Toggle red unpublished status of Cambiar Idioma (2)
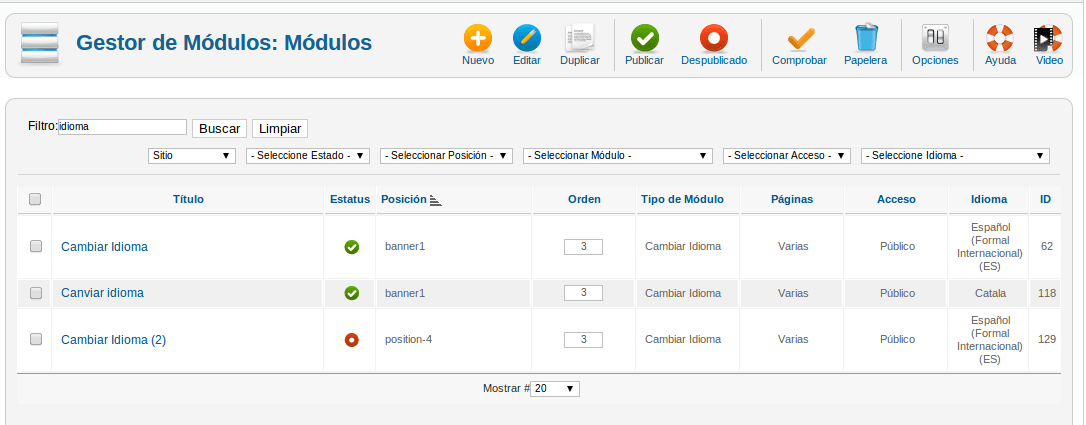 pos(352,340)
